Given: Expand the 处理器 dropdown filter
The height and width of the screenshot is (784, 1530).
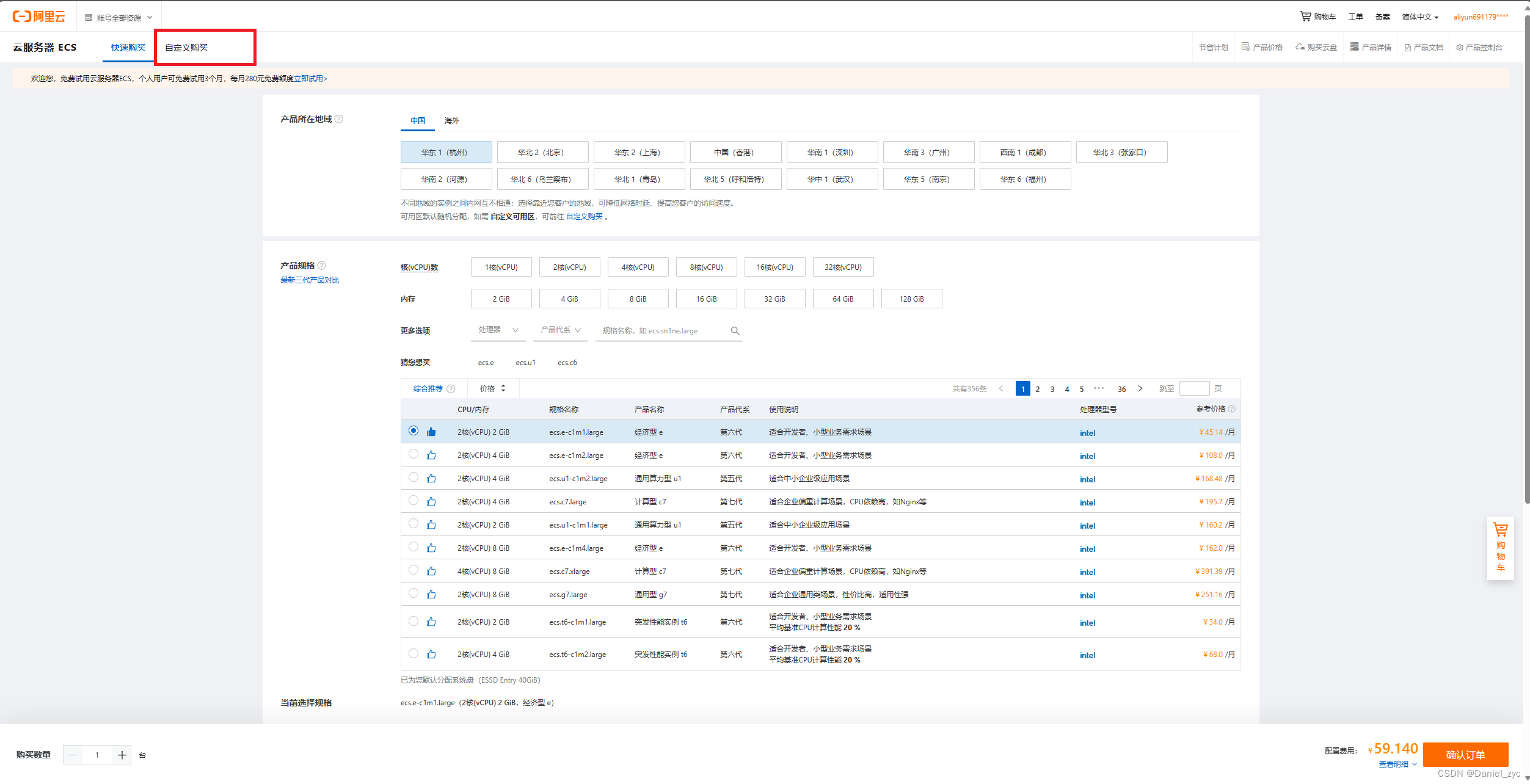Looking at the screenshot, I should (498, 330).
